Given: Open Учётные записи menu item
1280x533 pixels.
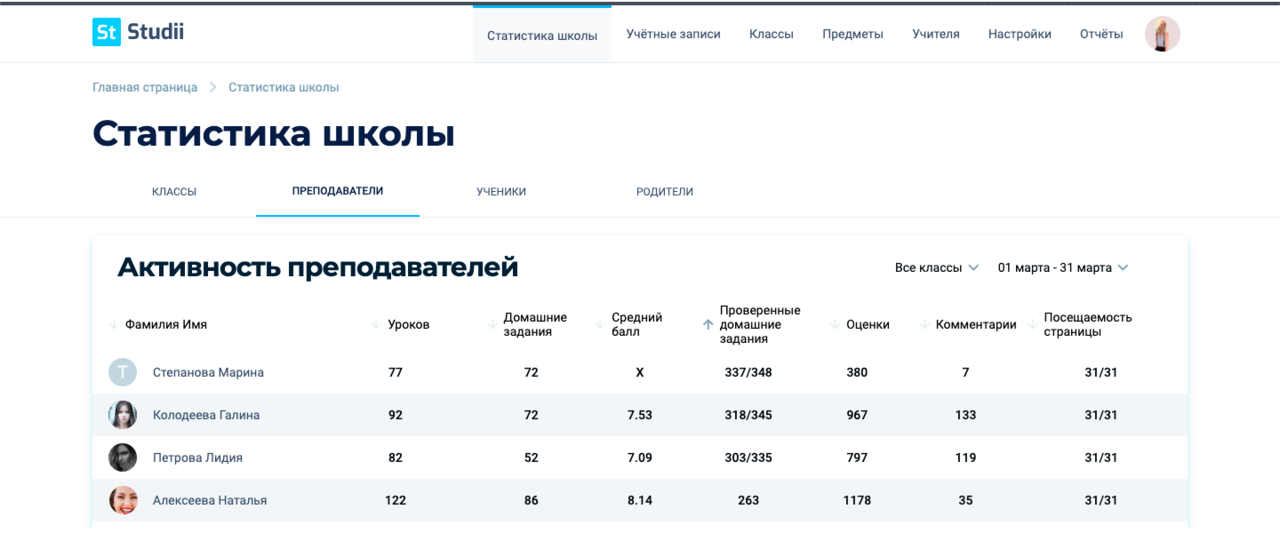Looking at the screenshot, I should pos(673,34).
